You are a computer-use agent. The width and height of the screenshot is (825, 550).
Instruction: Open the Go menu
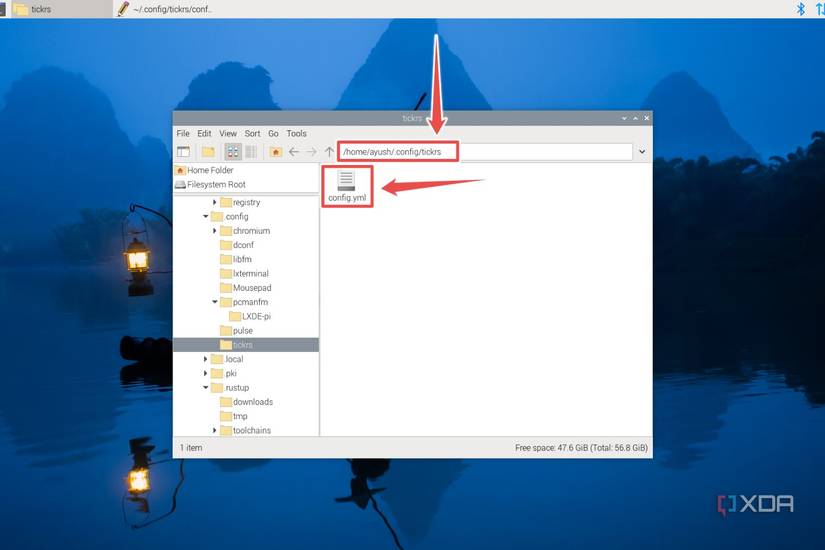273,134
